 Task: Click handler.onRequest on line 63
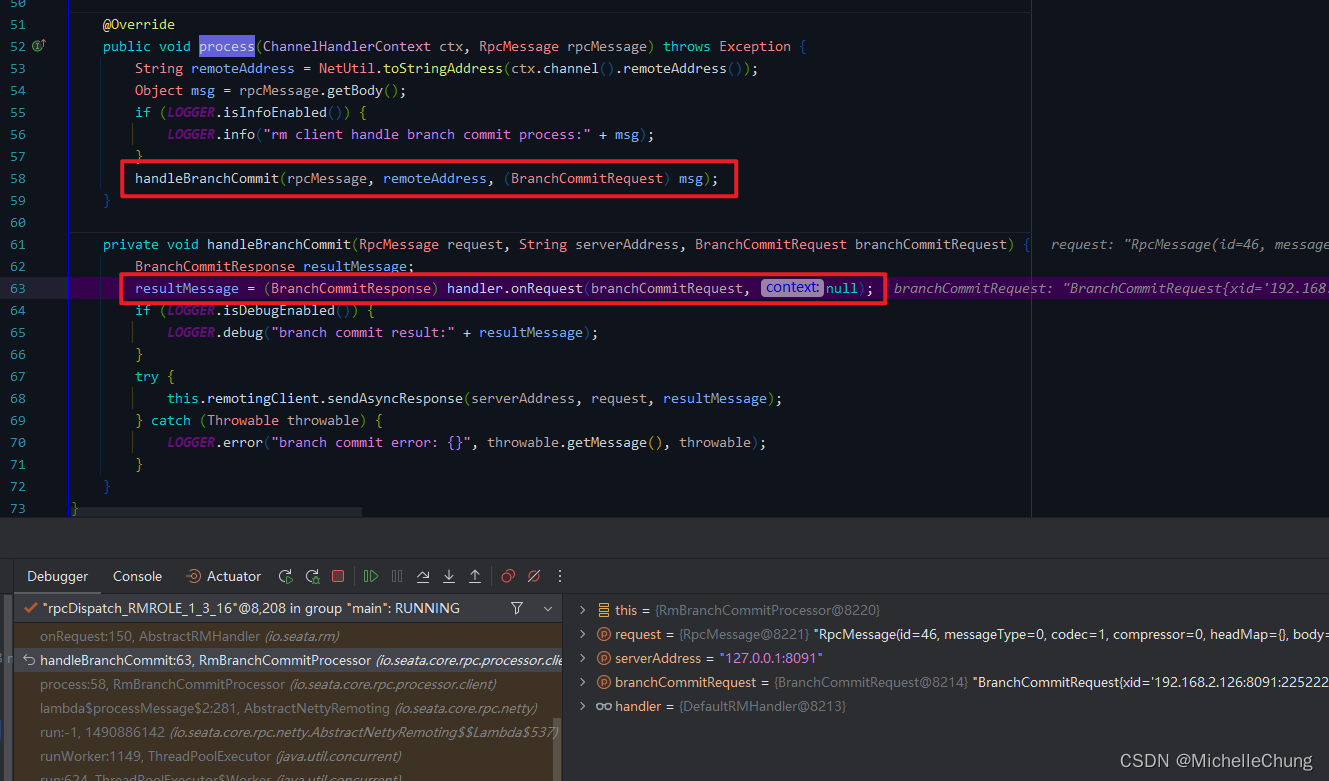click(515, 288)
